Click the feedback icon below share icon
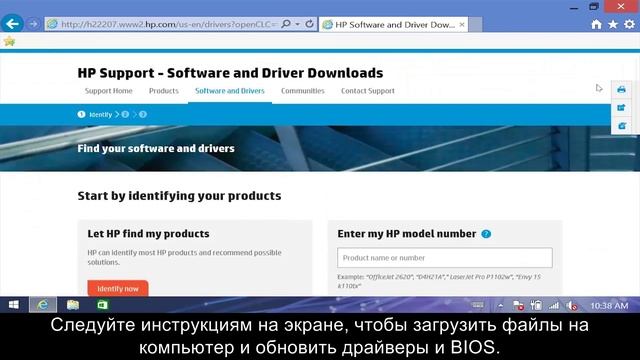Viewport: 640px width, 360px height. 621,126
